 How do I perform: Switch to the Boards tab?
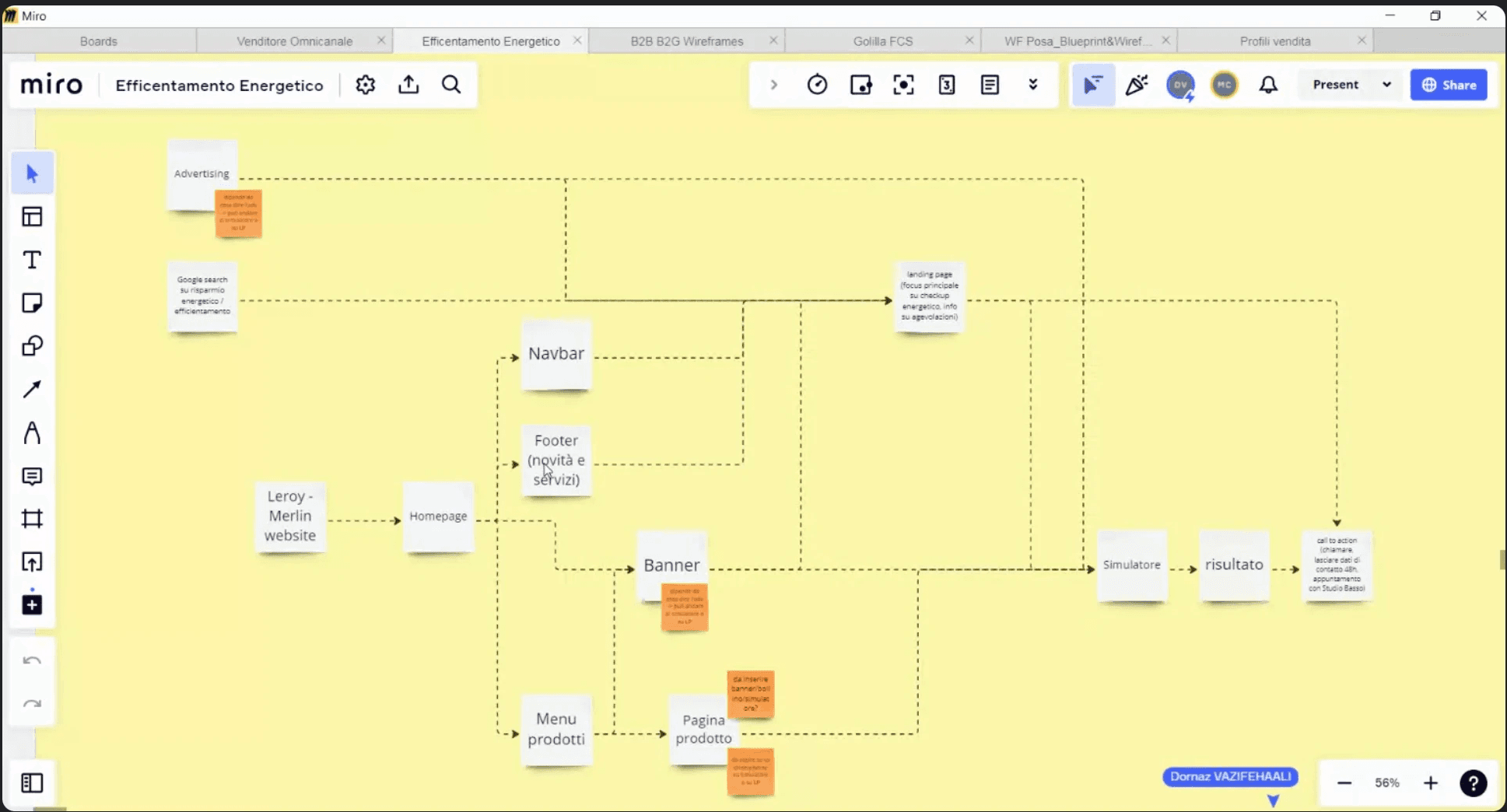99,41
